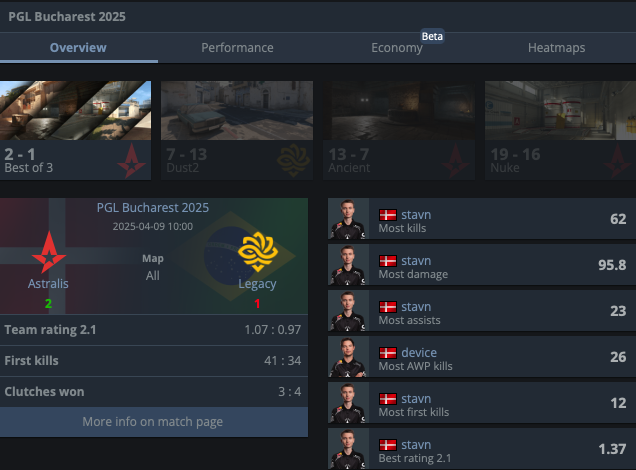Open the Economy tab
This screenshot has height=470, width=636.
click(397, 48)
